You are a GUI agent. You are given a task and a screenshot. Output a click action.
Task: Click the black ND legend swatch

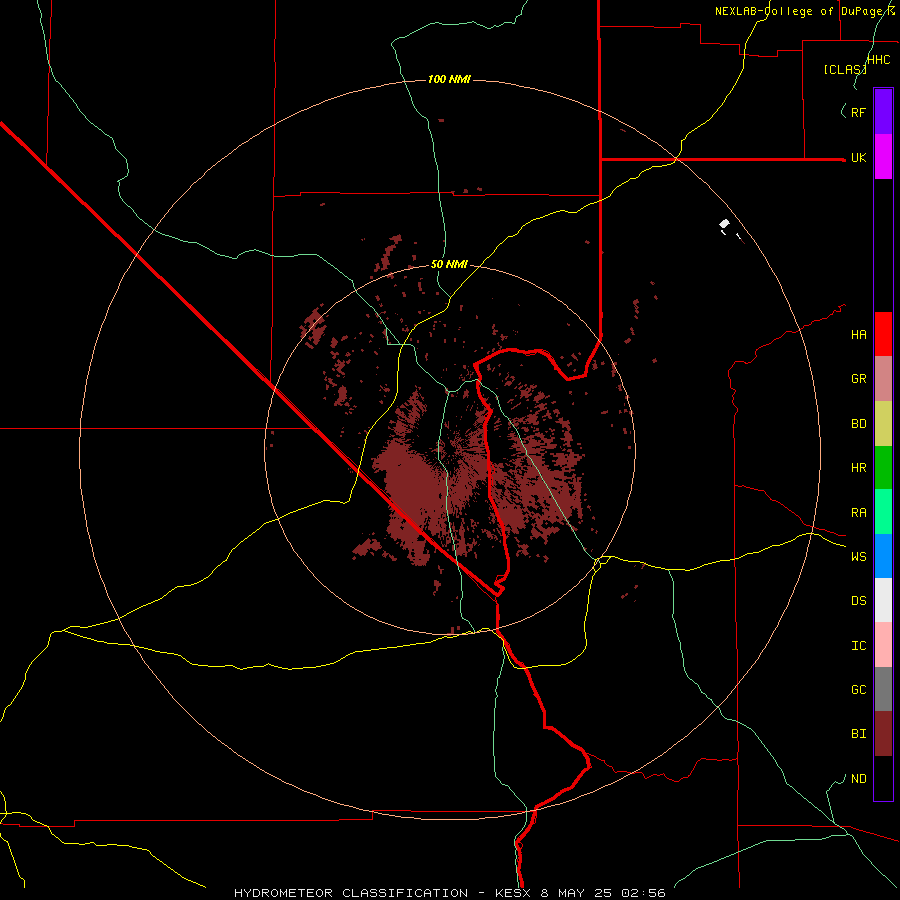(883, 778)
